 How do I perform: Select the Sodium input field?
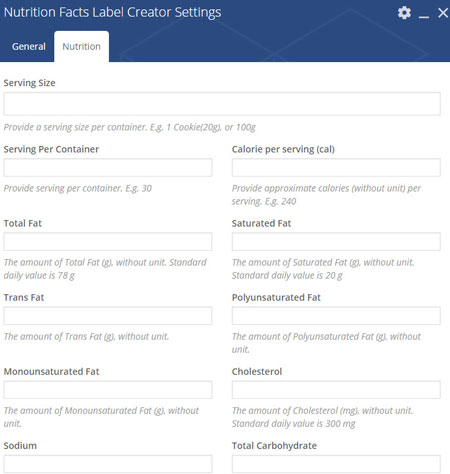[x=108, y=464]
